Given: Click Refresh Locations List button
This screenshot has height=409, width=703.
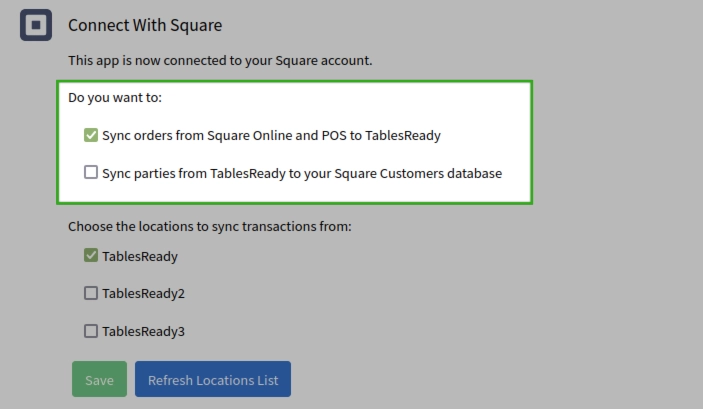Looking at the screenshot, I should [213, 379].
